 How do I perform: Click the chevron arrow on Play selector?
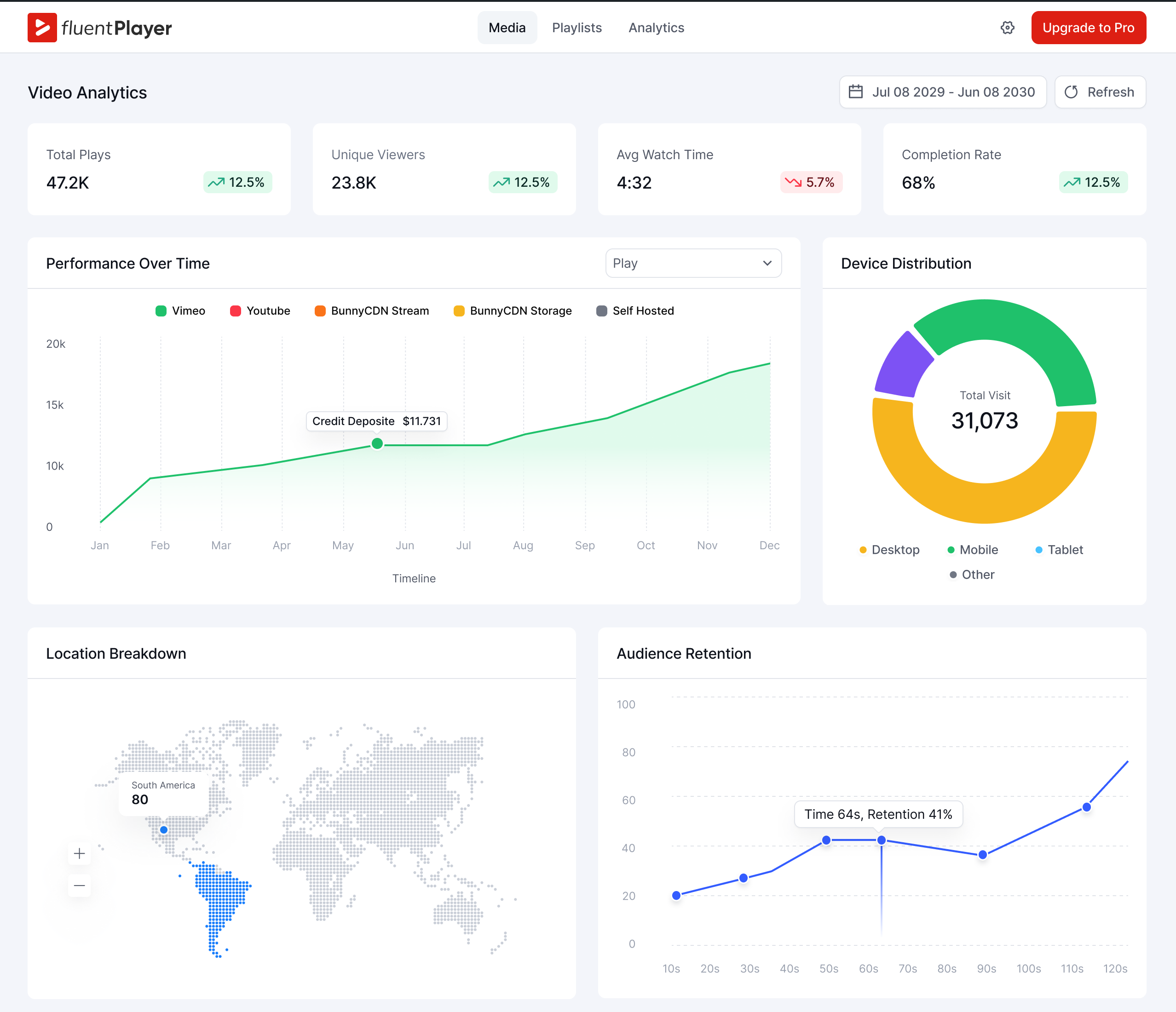pos(767,264)
